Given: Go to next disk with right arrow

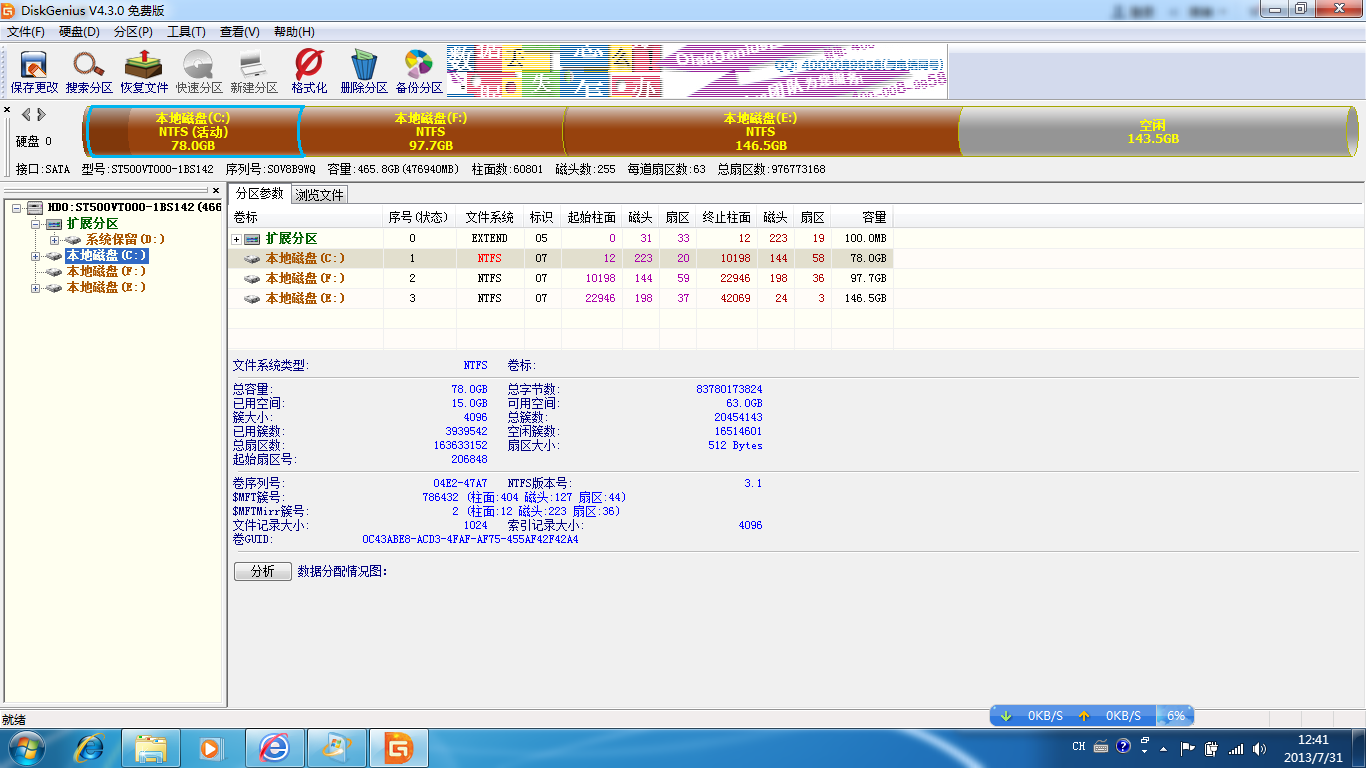Looking at the screenshot, I should (x=41, y=115).
